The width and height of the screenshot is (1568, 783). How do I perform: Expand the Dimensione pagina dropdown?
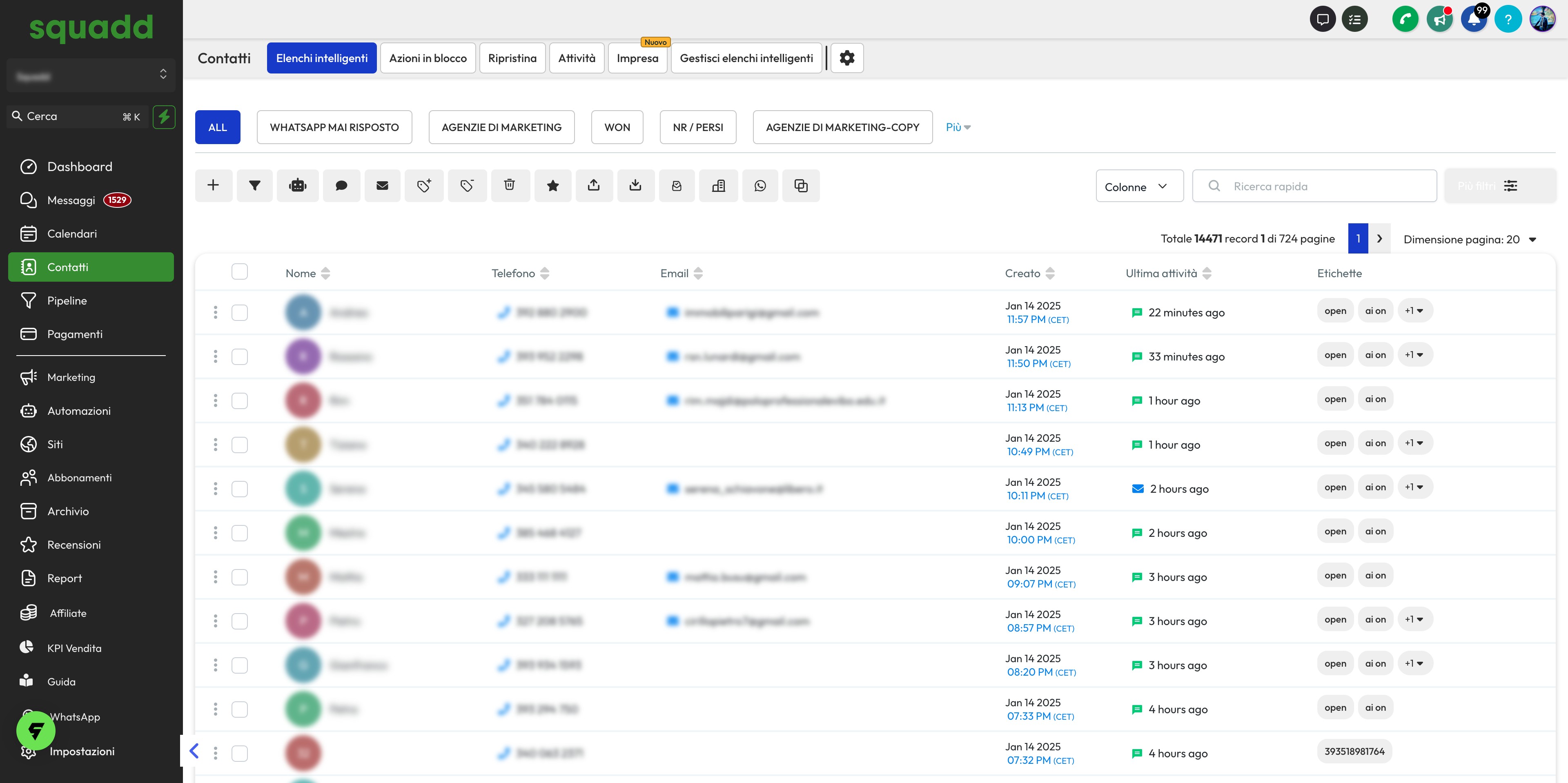coord(1470,239)
